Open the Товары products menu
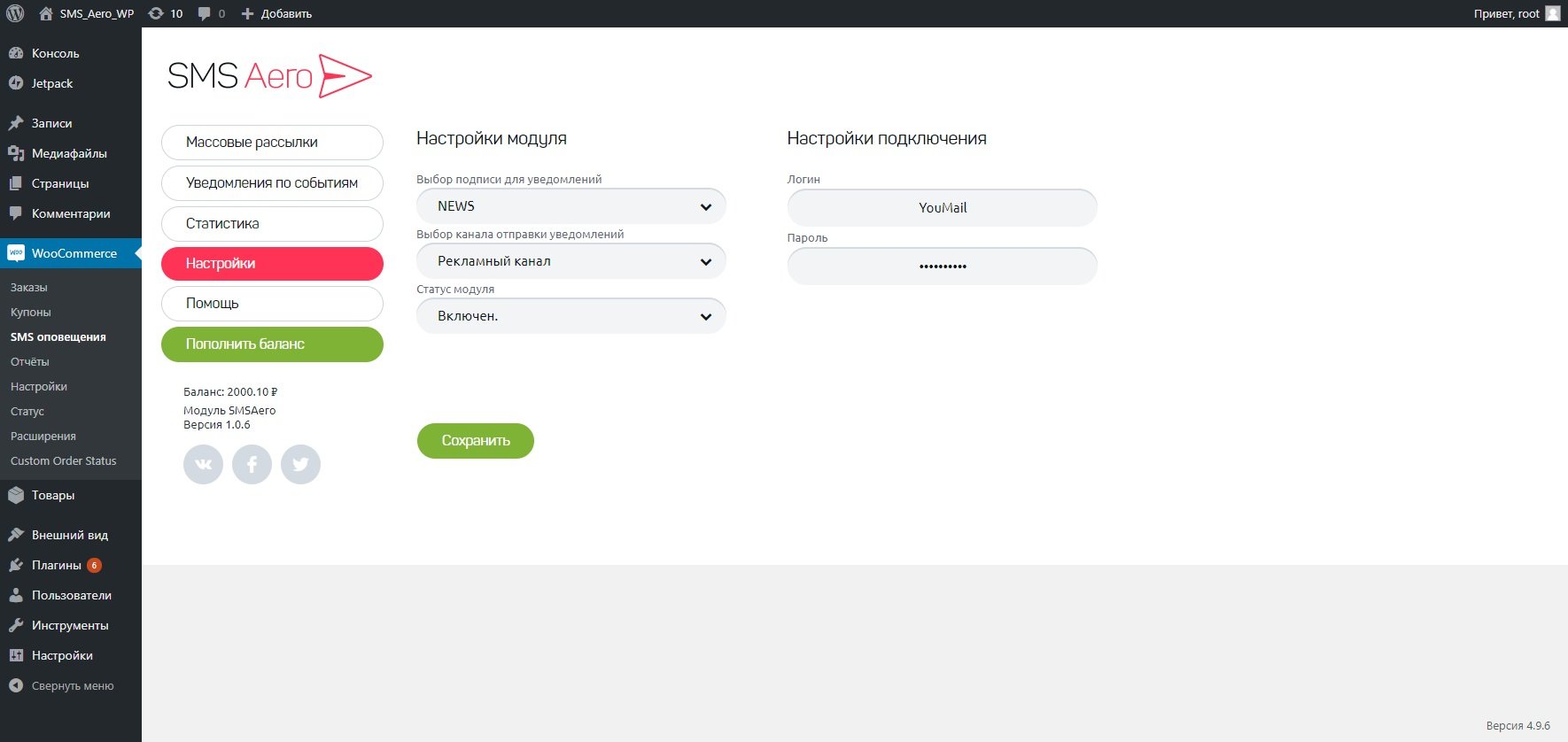Screen dimensions: 1568x742 pyautogui.click(x=71, y=495)
